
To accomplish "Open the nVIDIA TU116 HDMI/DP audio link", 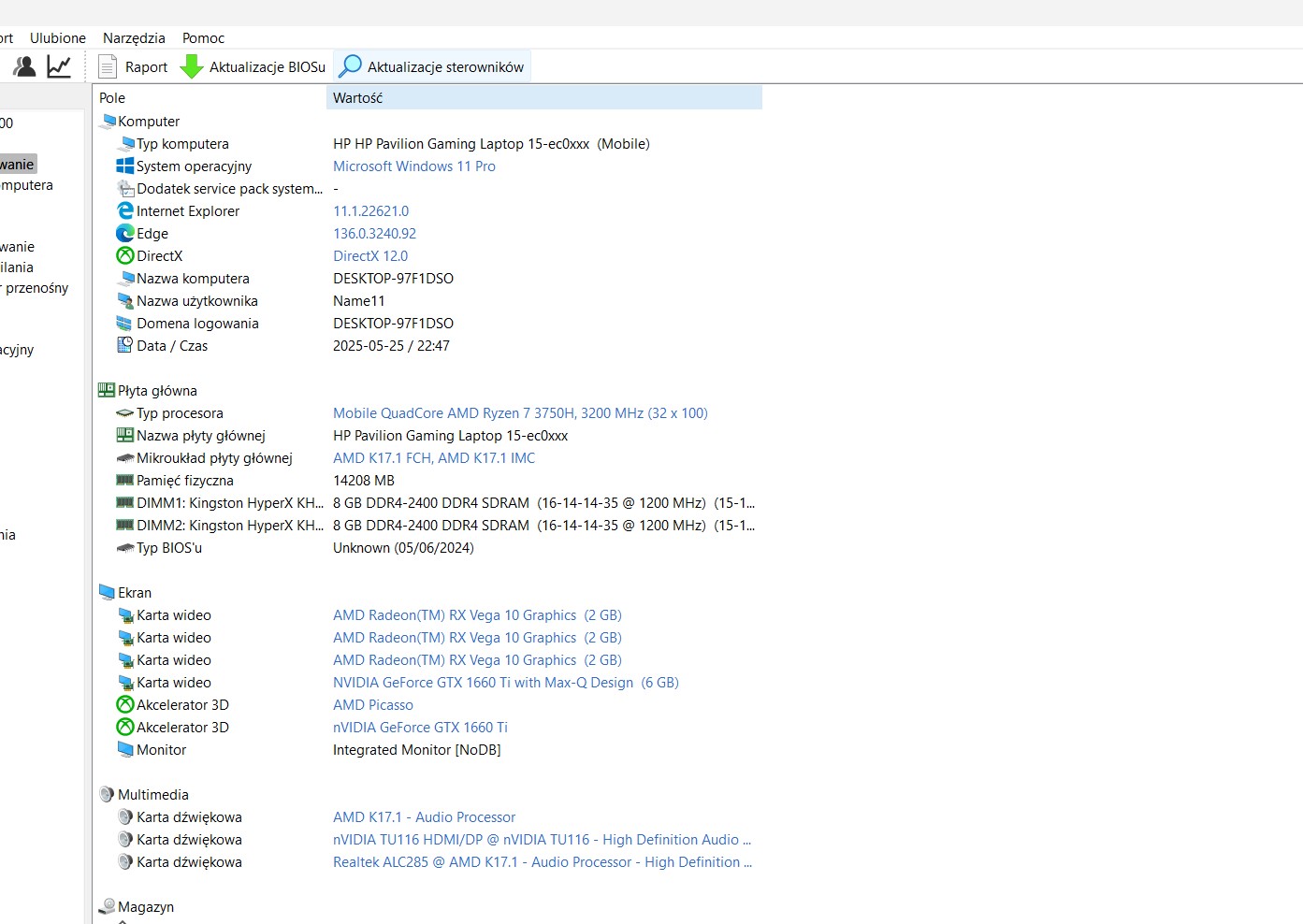I will tap(543, 840).
